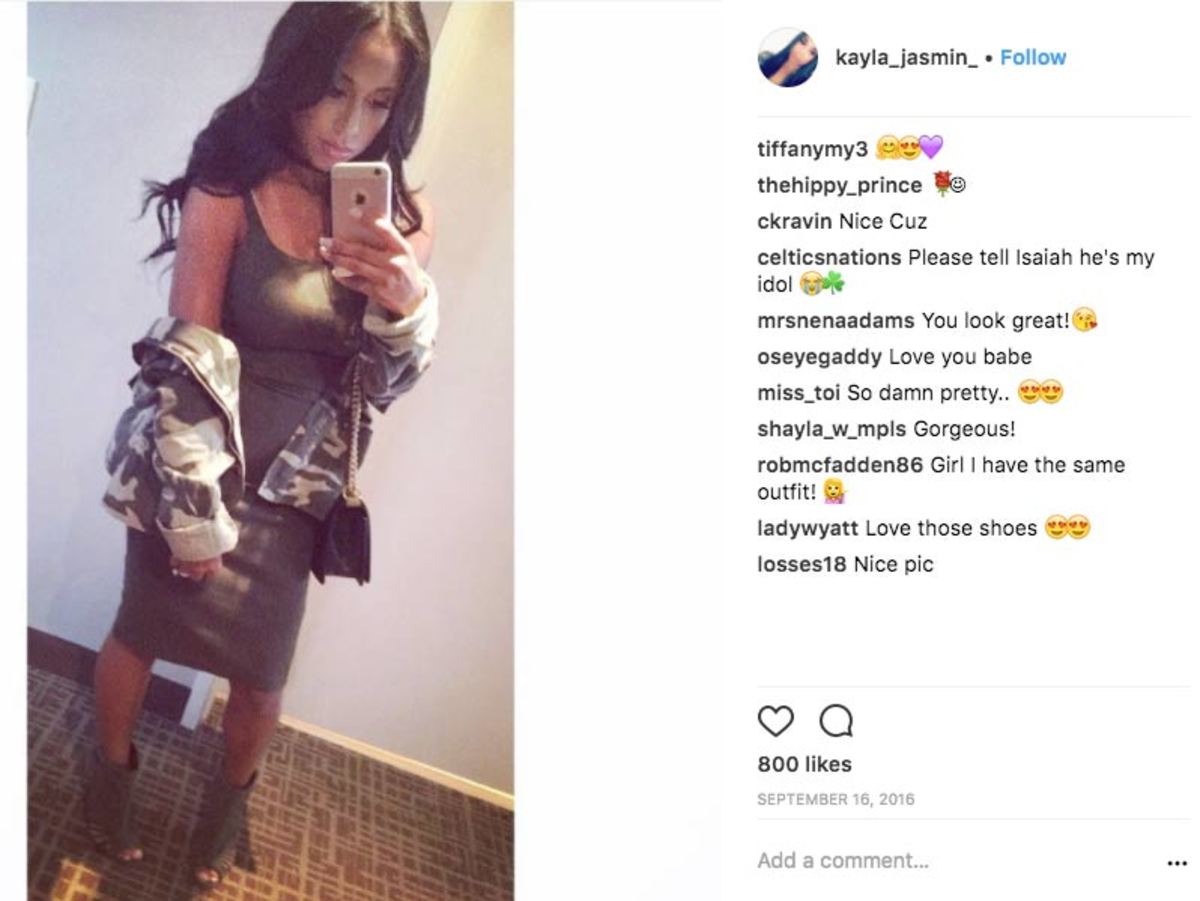Viewport: 1200px width, 901px height.
Task: Visit miss_toi user profile
Action: [x=799, y=393]
